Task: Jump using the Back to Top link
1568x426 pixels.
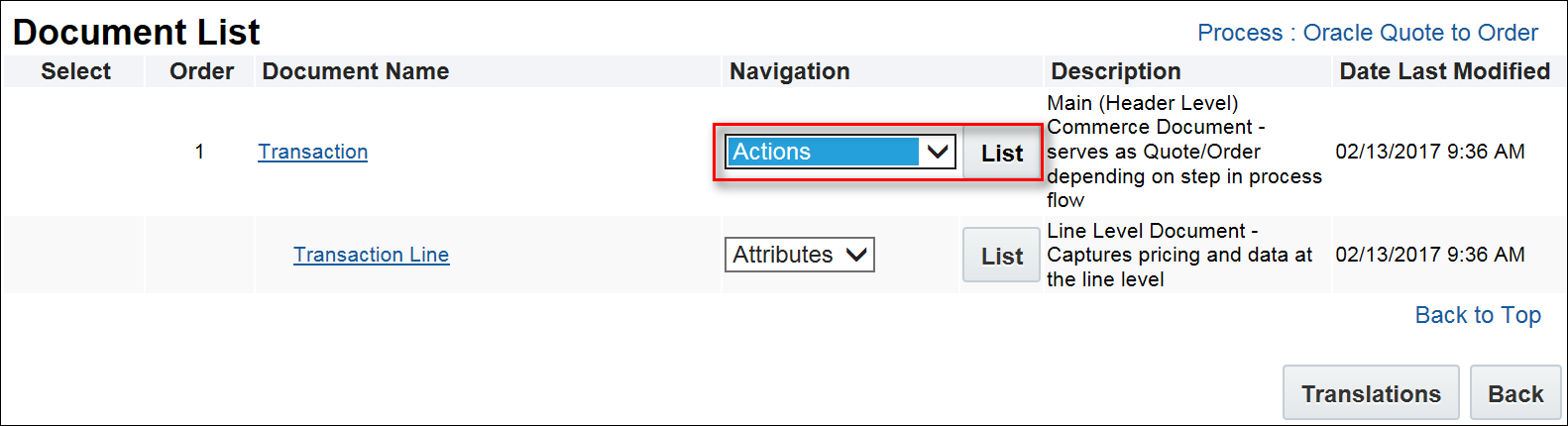Action: coord(1477,315)
